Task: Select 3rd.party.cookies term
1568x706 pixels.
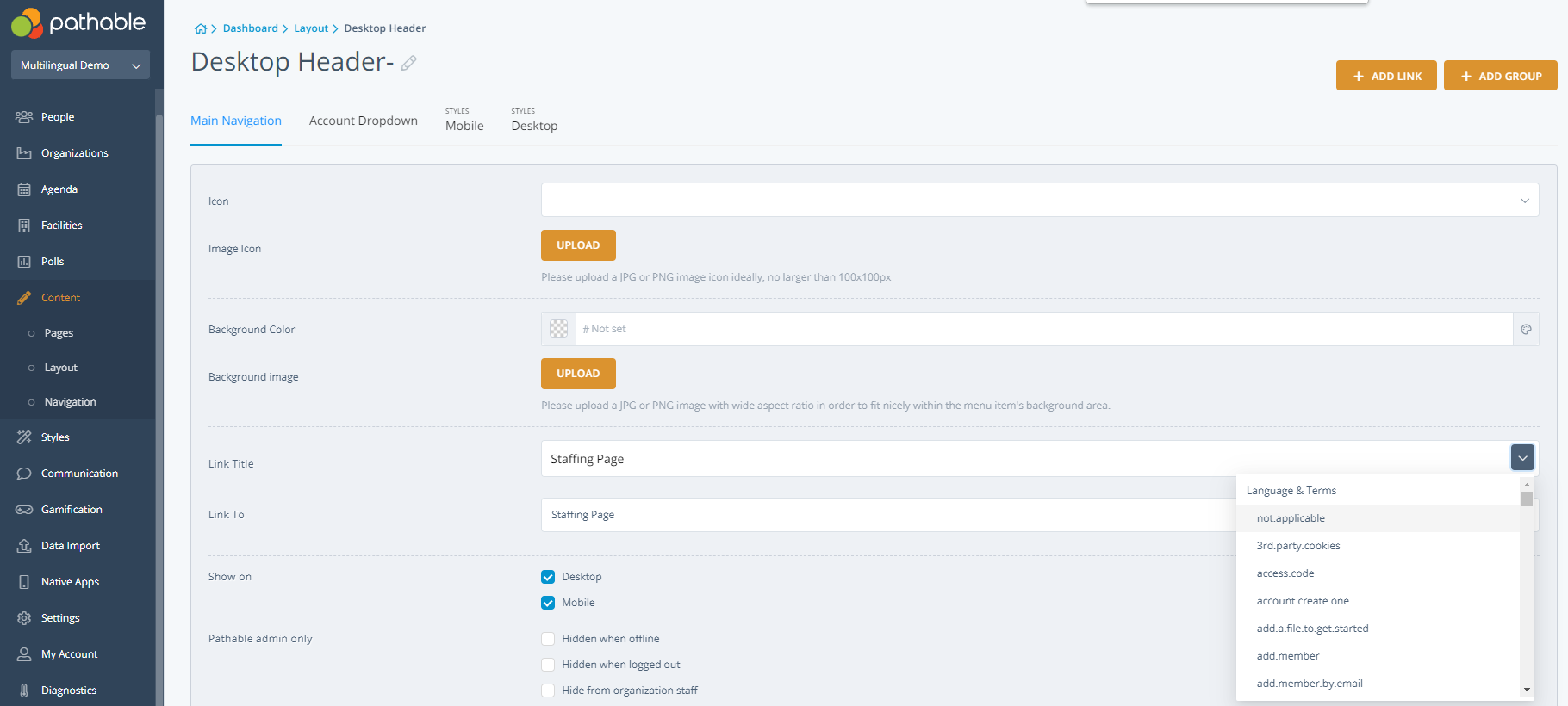Action: (x=1378, y=546)
